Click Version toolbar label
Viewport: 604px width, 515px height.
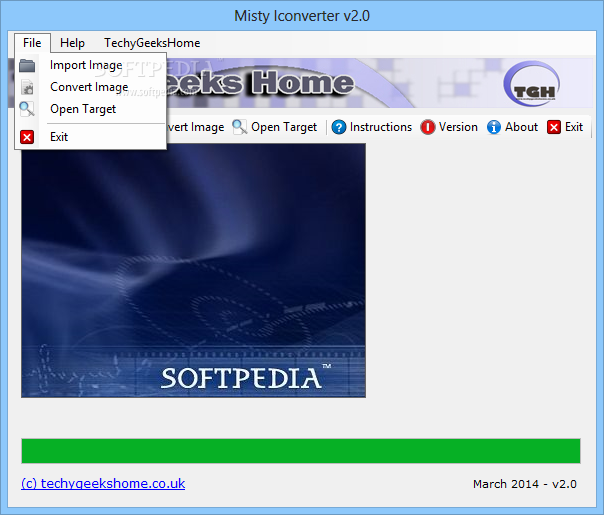click(x=458, y=127)
